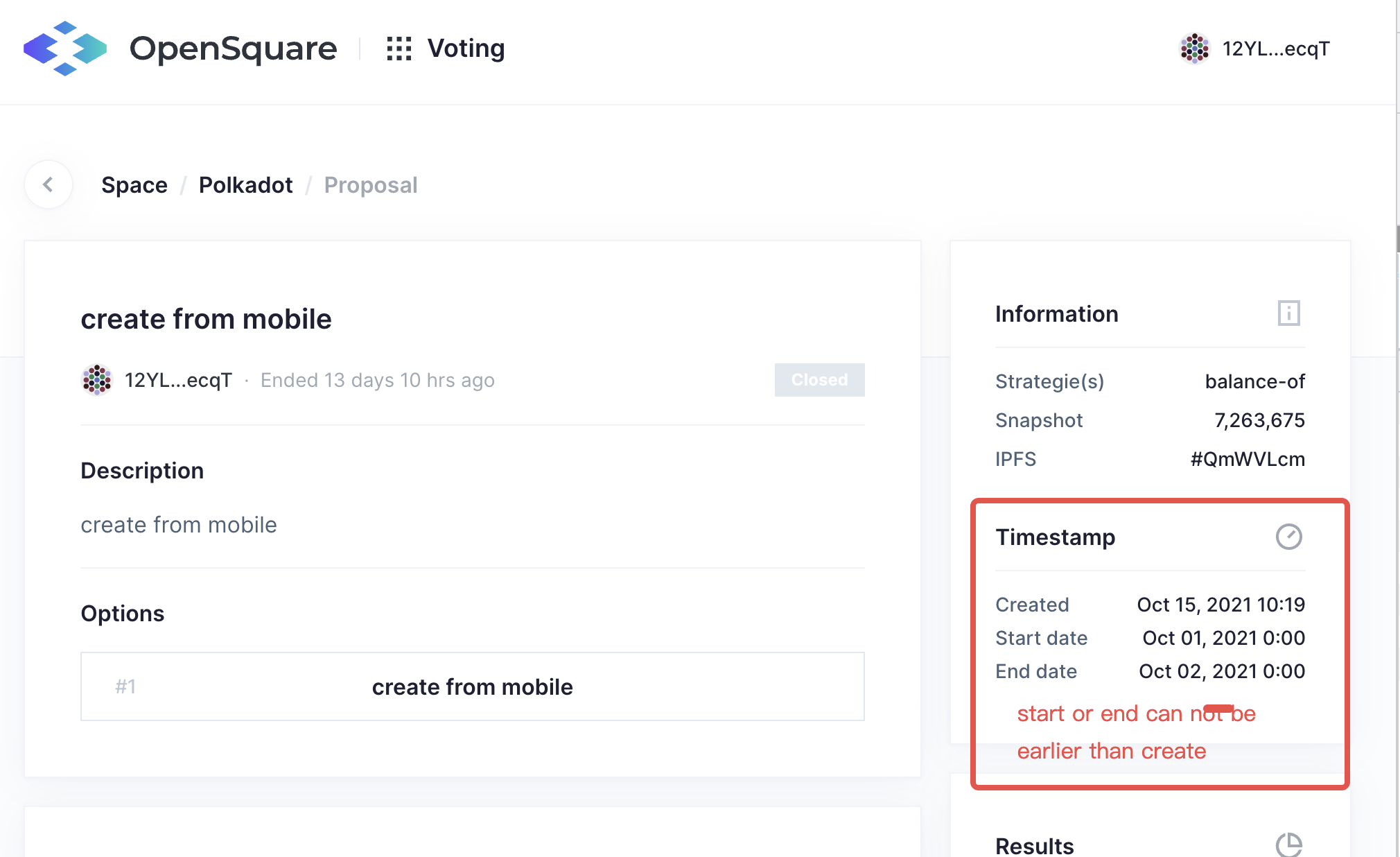Click the OpenSquare logo icon
The image size is (1400, 857).
coord(64,49)
